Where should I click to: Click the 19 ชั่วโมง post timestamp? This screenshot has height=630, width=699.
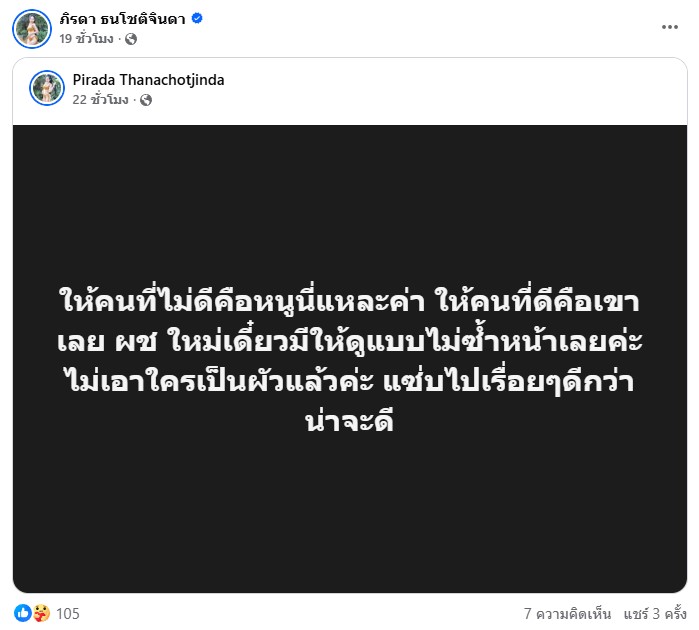[x=86, y=39]
